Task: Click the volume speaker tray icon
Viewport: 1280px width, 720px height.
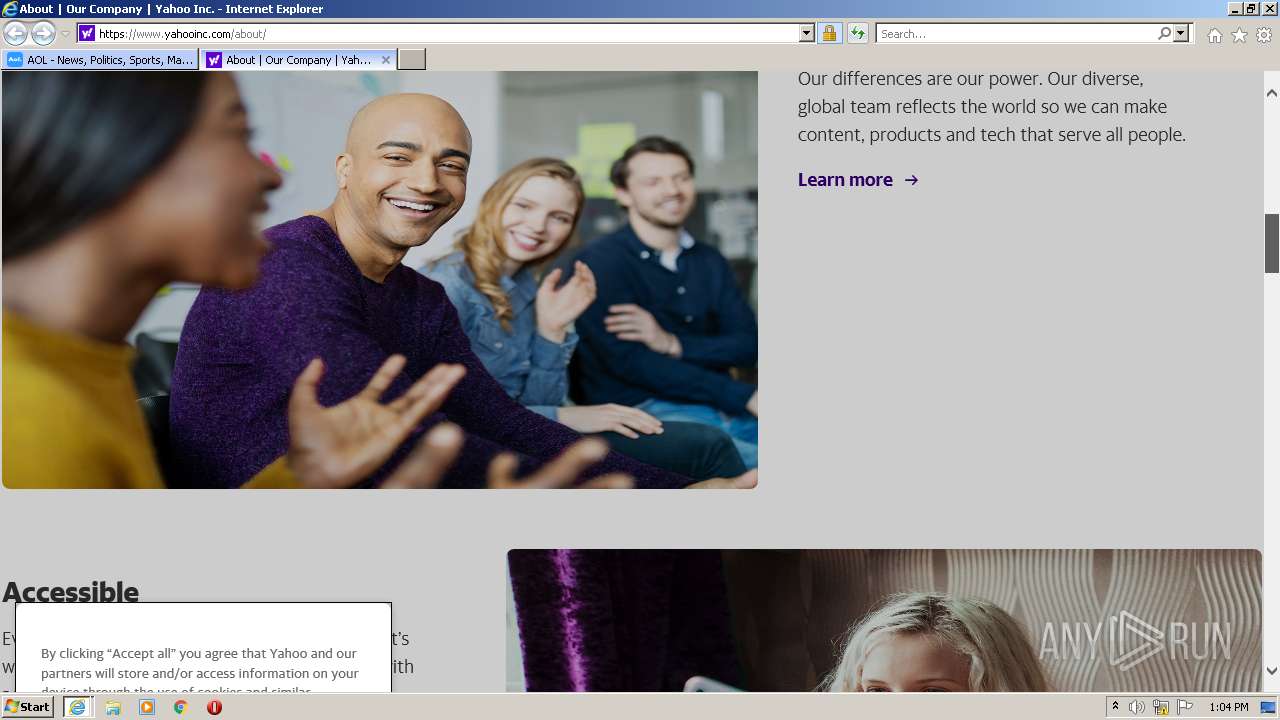Action: coord(1137,707)
